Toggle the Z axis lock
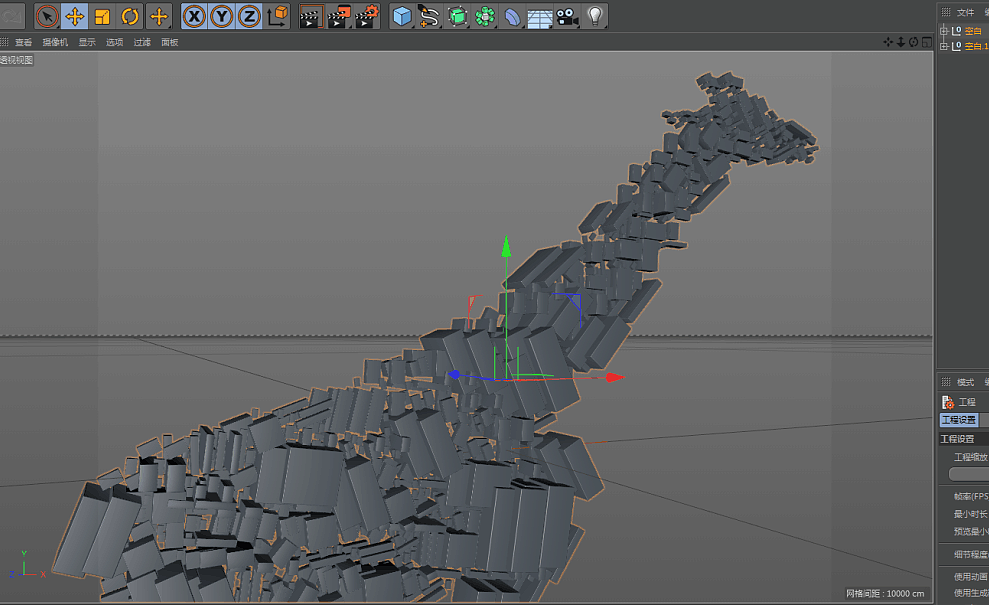Screen dimensions: 989x605 point(249,16)
